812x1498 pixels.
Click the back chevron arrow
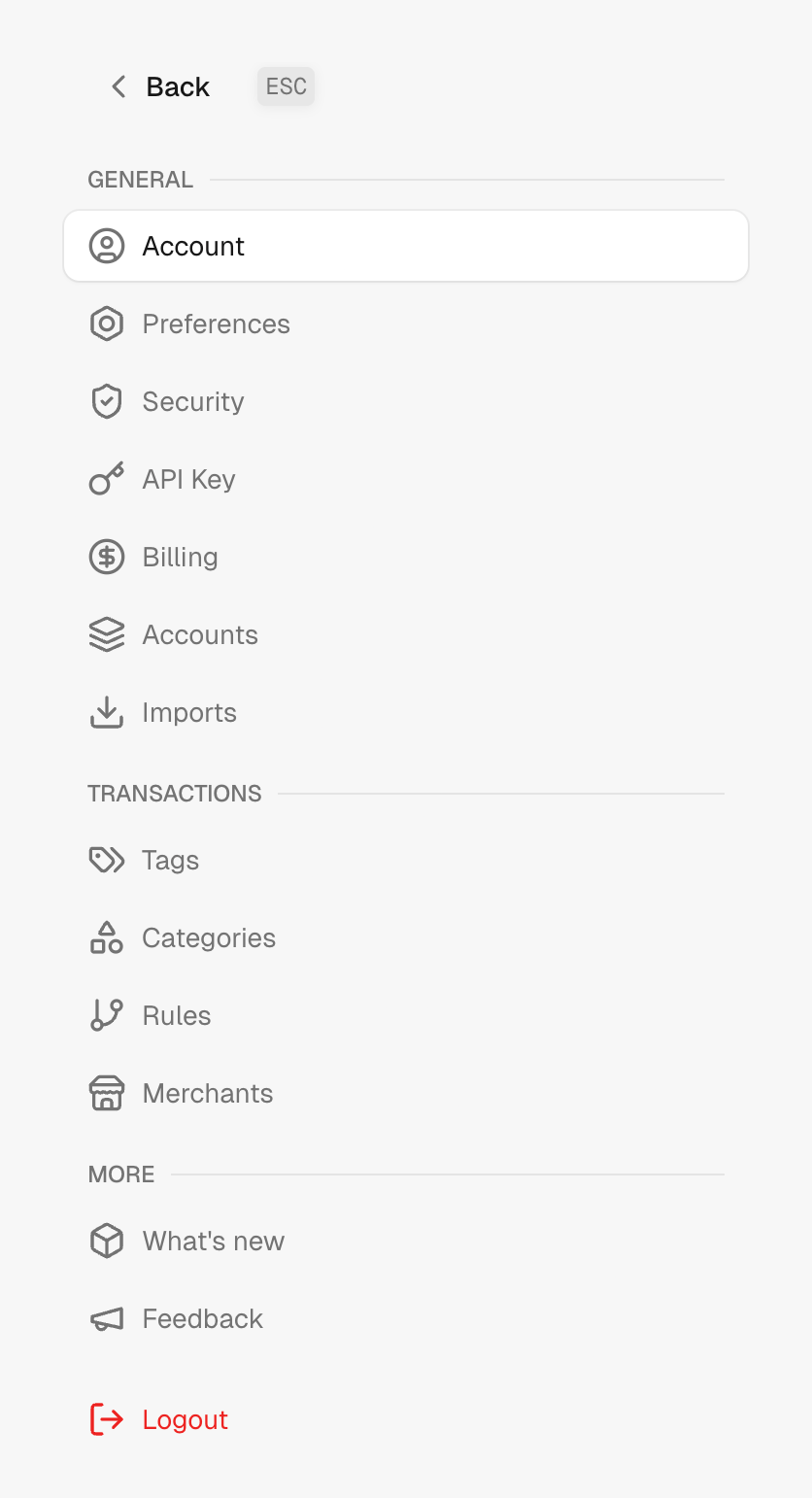click(118, 86)
